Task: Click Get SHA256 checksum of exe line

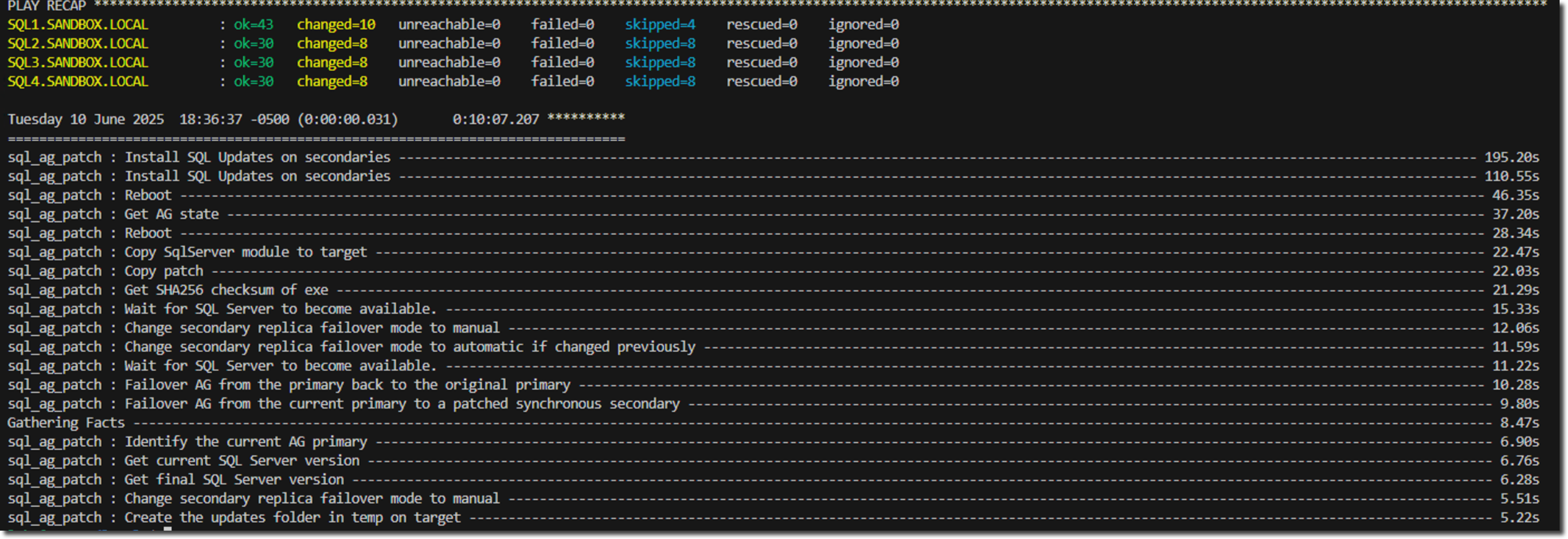Action: click(x=773, y=290)
